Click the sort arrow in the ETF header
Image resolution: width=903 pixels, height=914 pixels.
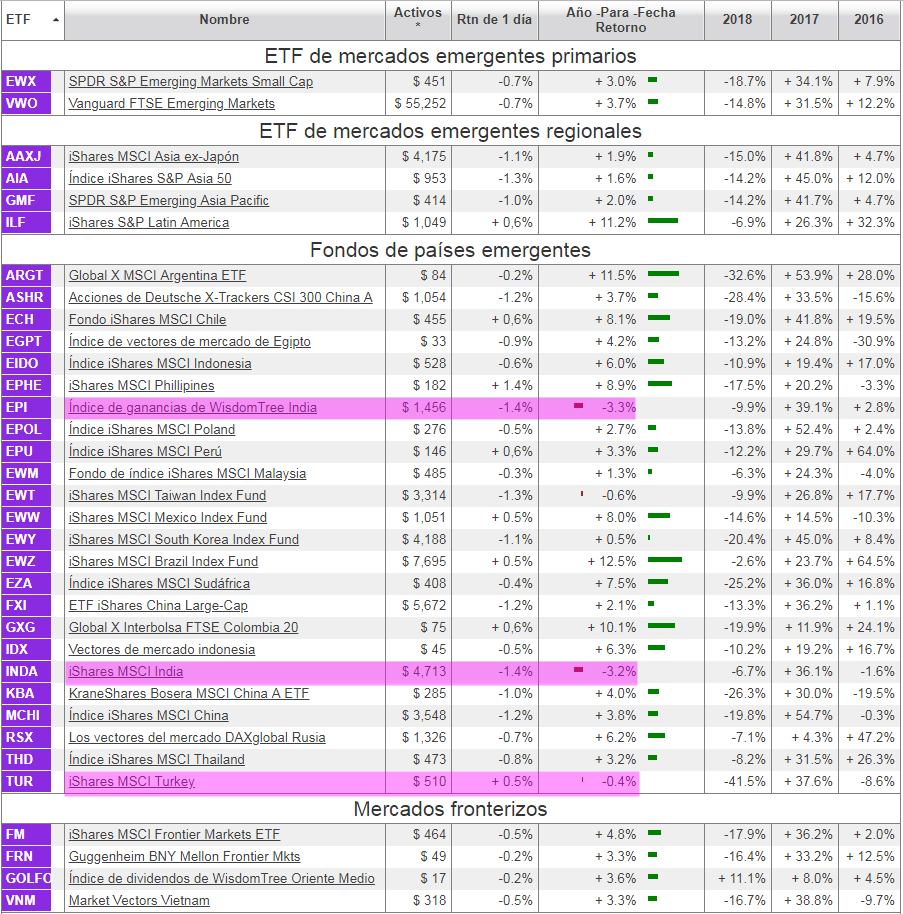[x=55, y=20]
